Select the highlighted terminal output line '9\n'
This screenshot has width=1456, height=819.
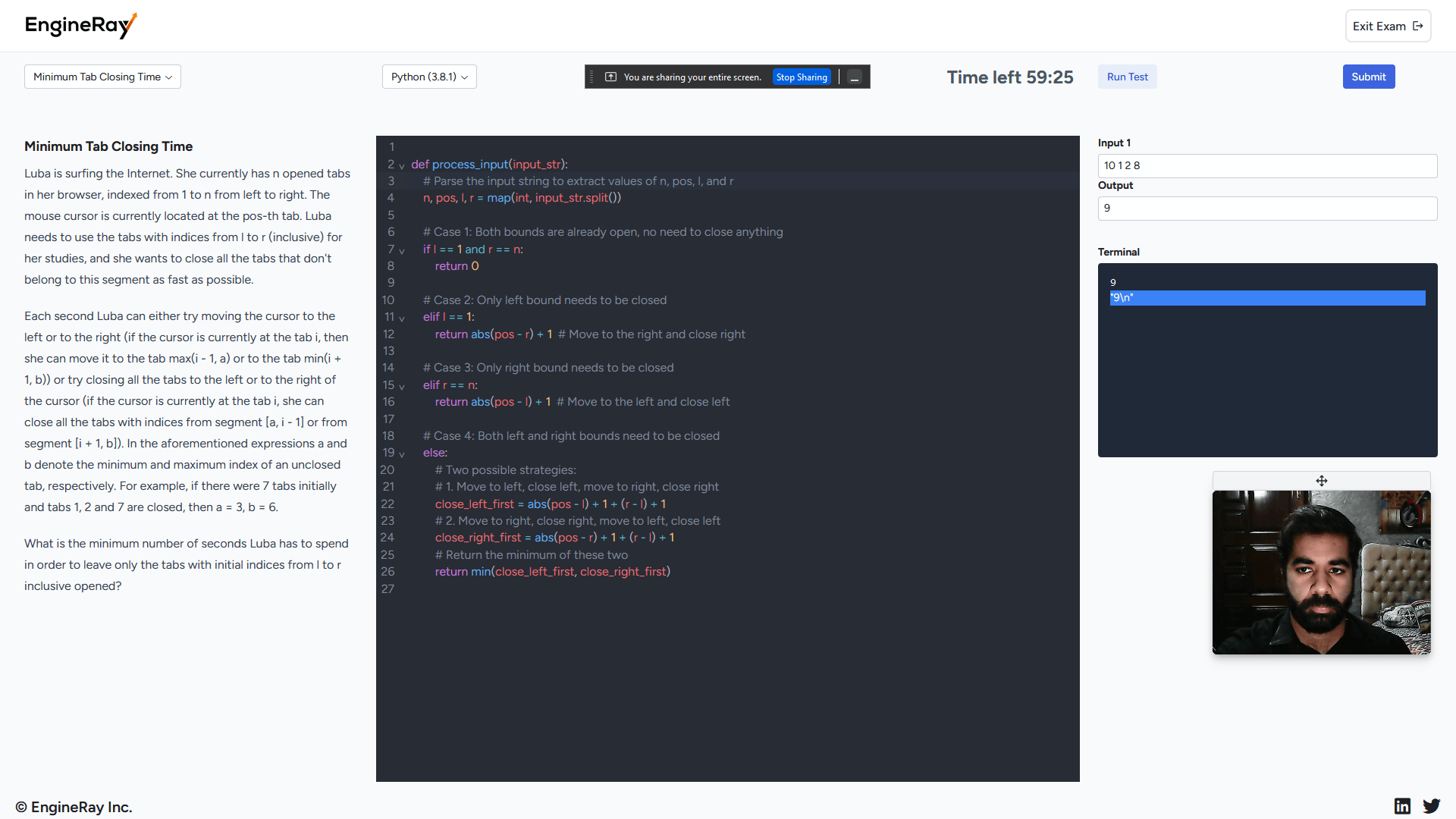coord(1264,297)
